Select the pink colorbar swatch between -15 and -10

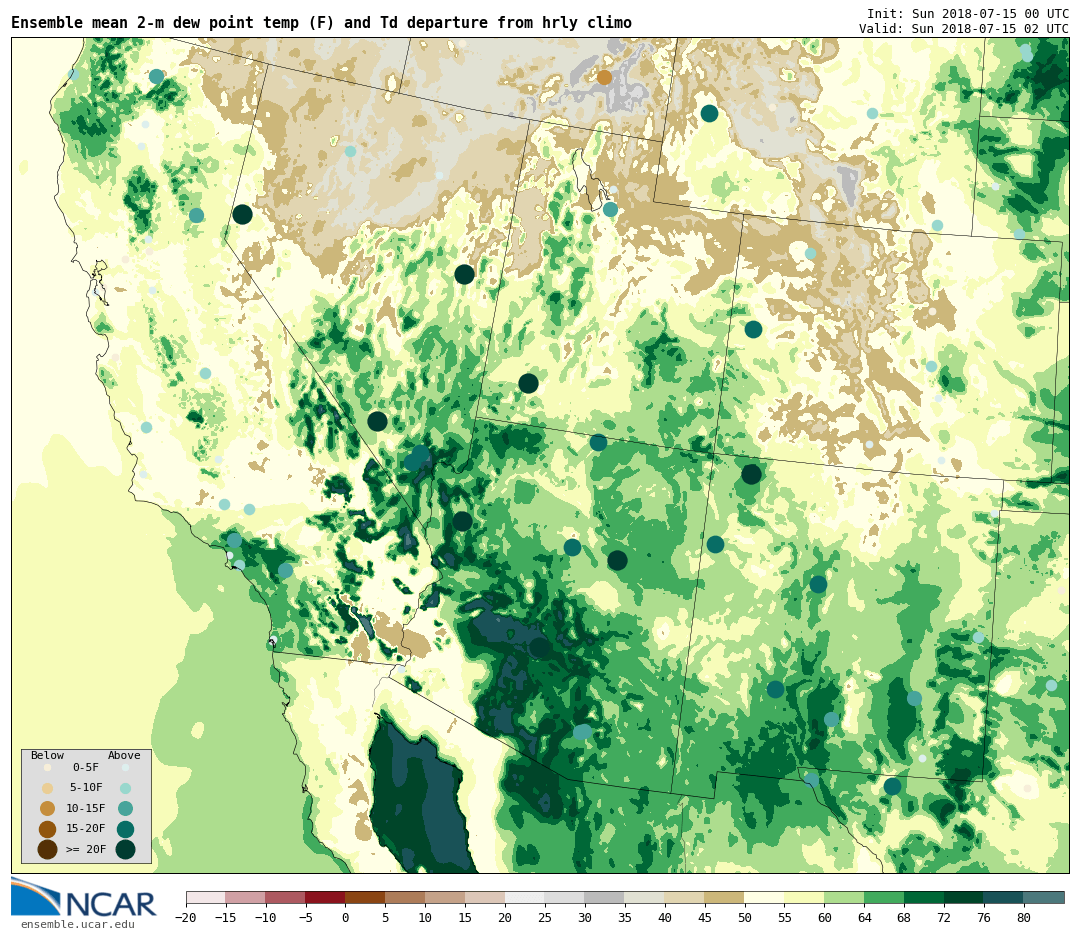[x=245, y=898]
